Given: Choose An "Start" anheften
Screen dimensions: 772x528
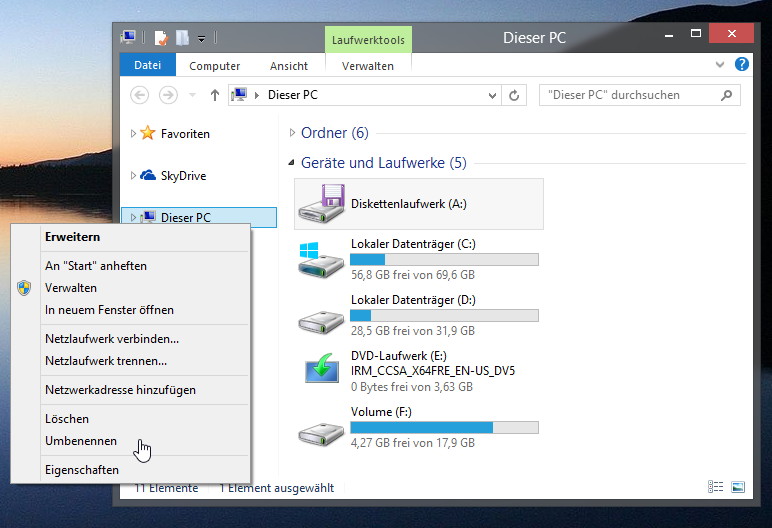Looking at the screenshot, I should click(130, 266).
